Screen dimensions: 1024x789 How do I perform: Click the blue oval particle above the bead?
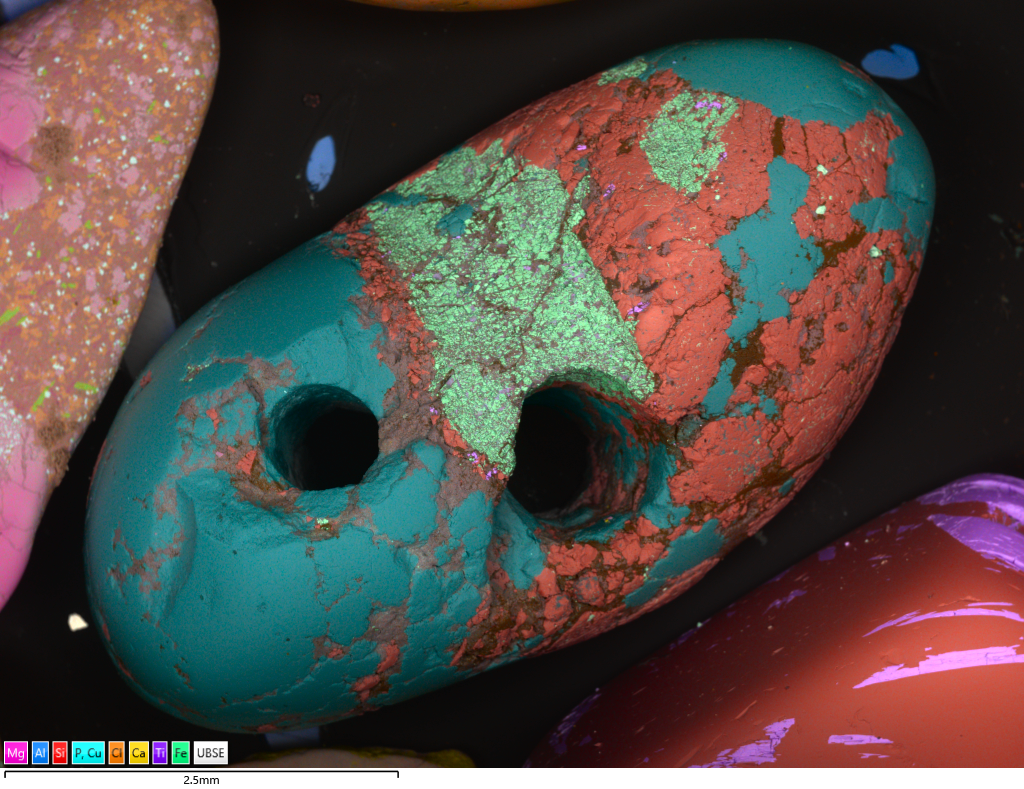click(x=321, y=162)
